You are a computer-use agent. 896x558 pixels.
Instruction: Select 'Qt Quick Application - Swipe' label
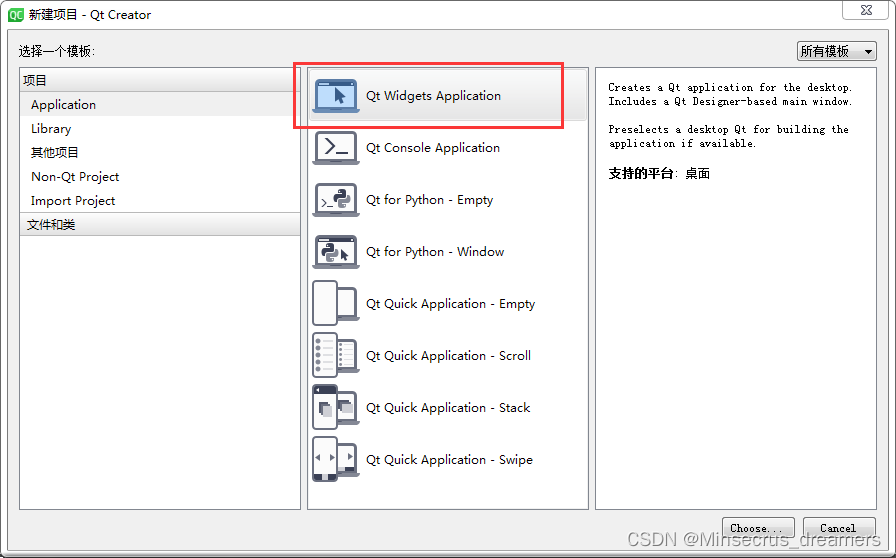[449, 460]
